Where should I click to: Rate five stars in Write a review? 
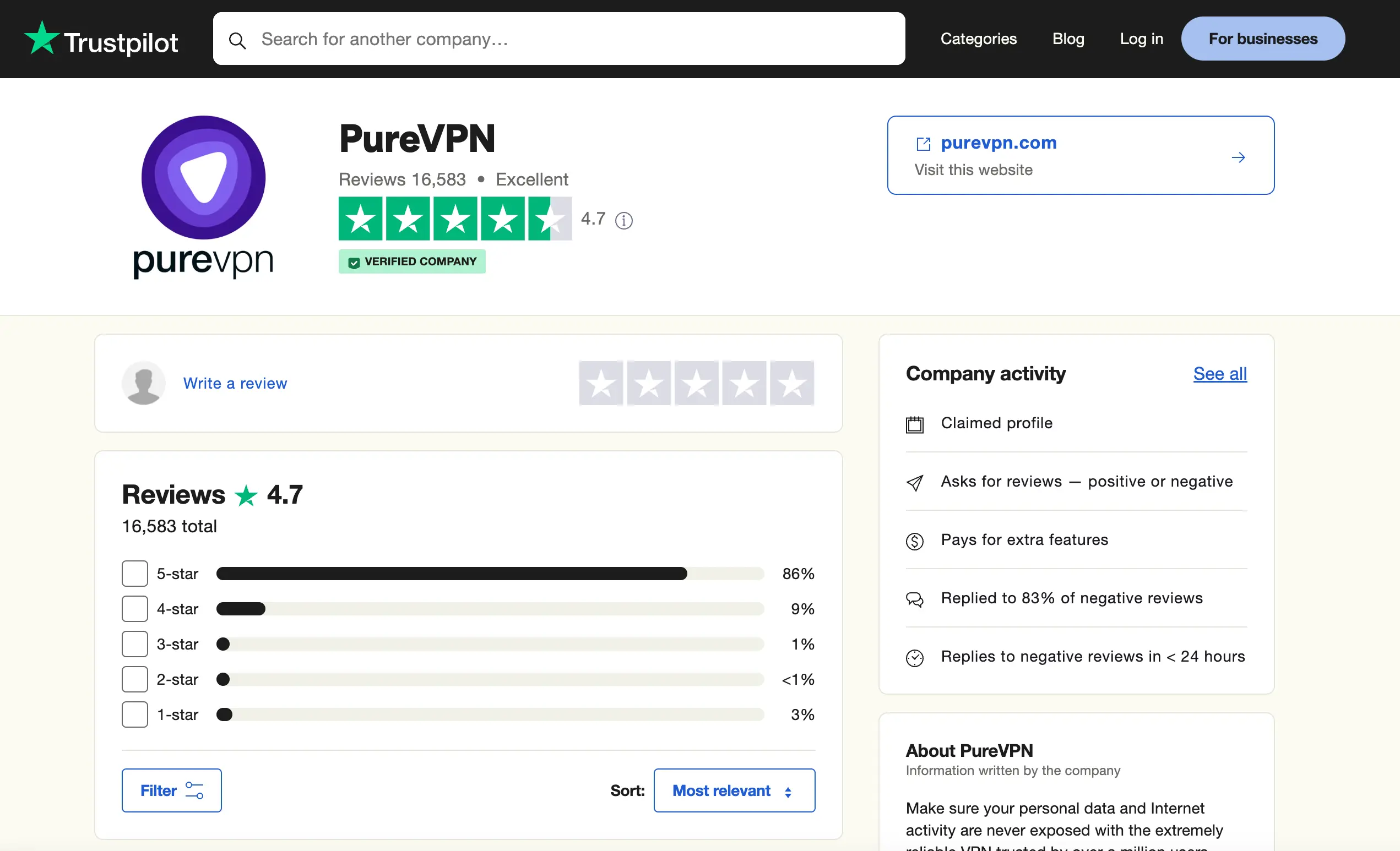(791, 383)
